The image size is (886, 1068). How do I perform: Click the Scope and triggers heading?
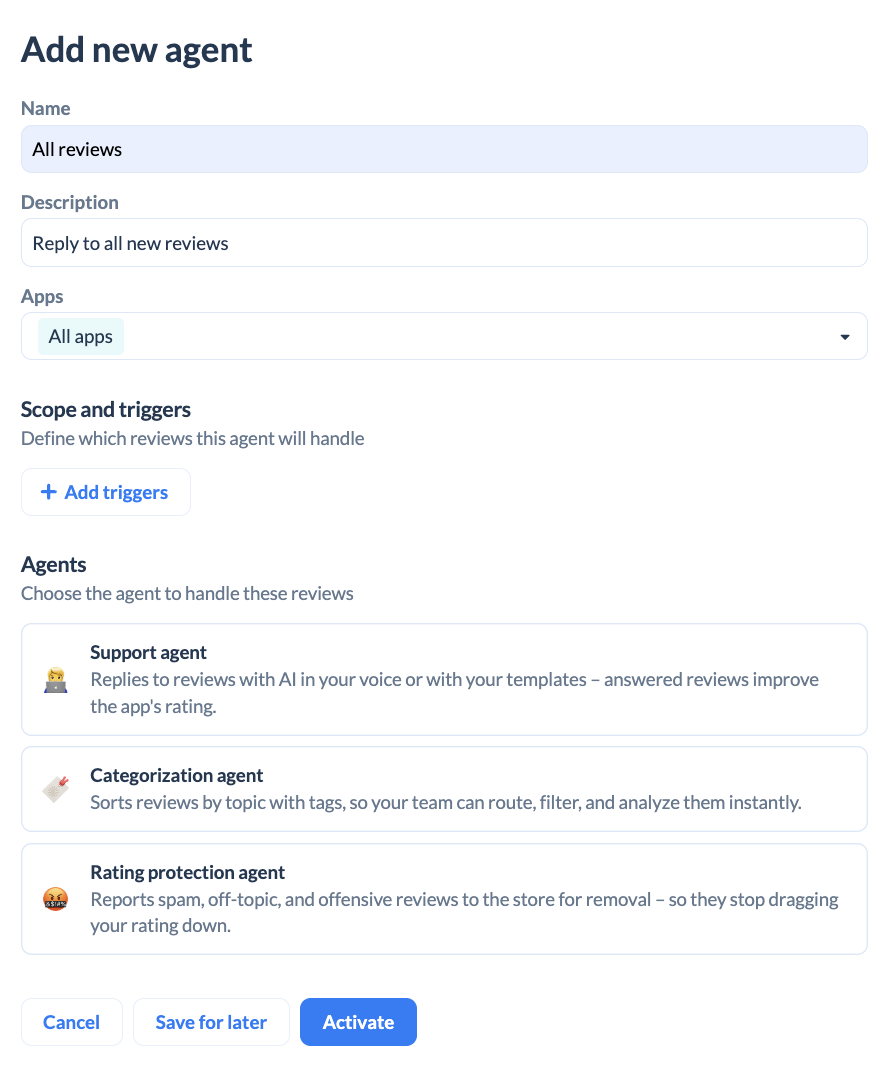(106, 409)
